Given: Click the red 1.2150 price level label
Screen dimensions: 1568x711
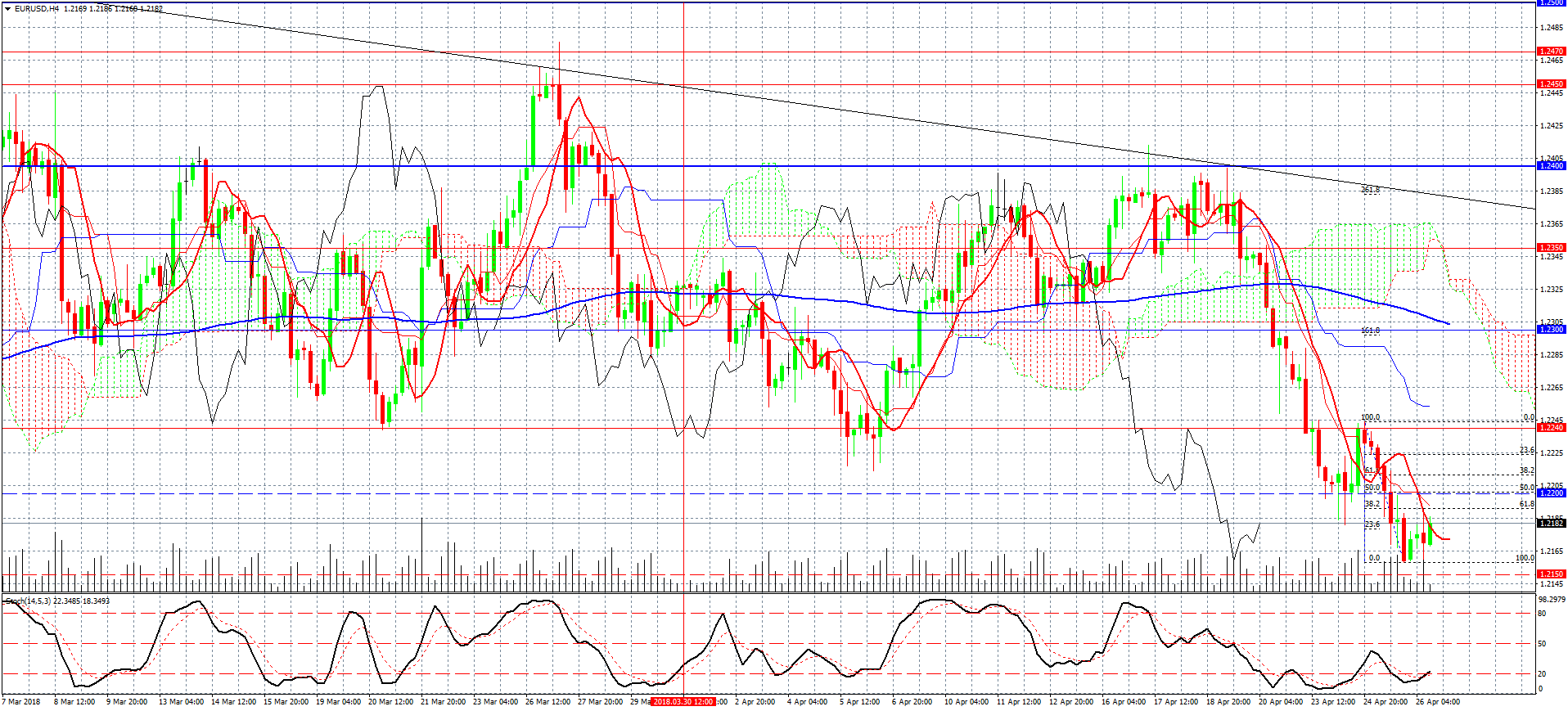Looking at the screenshot, I should 1551,574.
